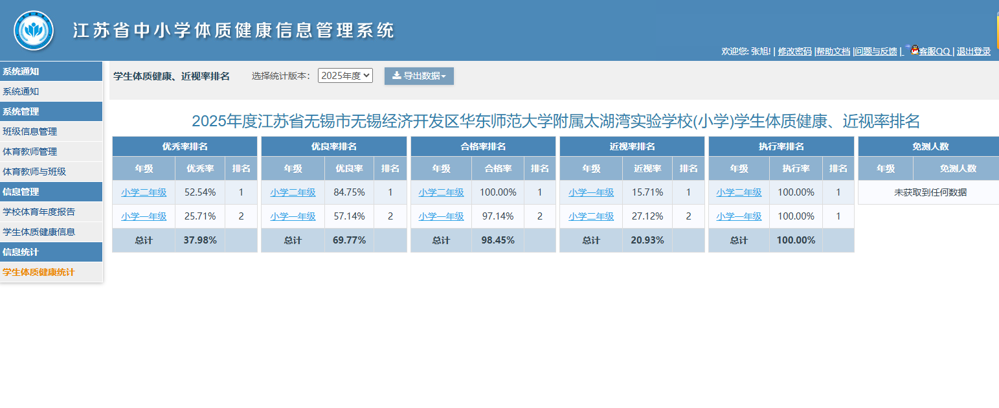Select 学生体质健康统计 in sidebar

point(51,272)
